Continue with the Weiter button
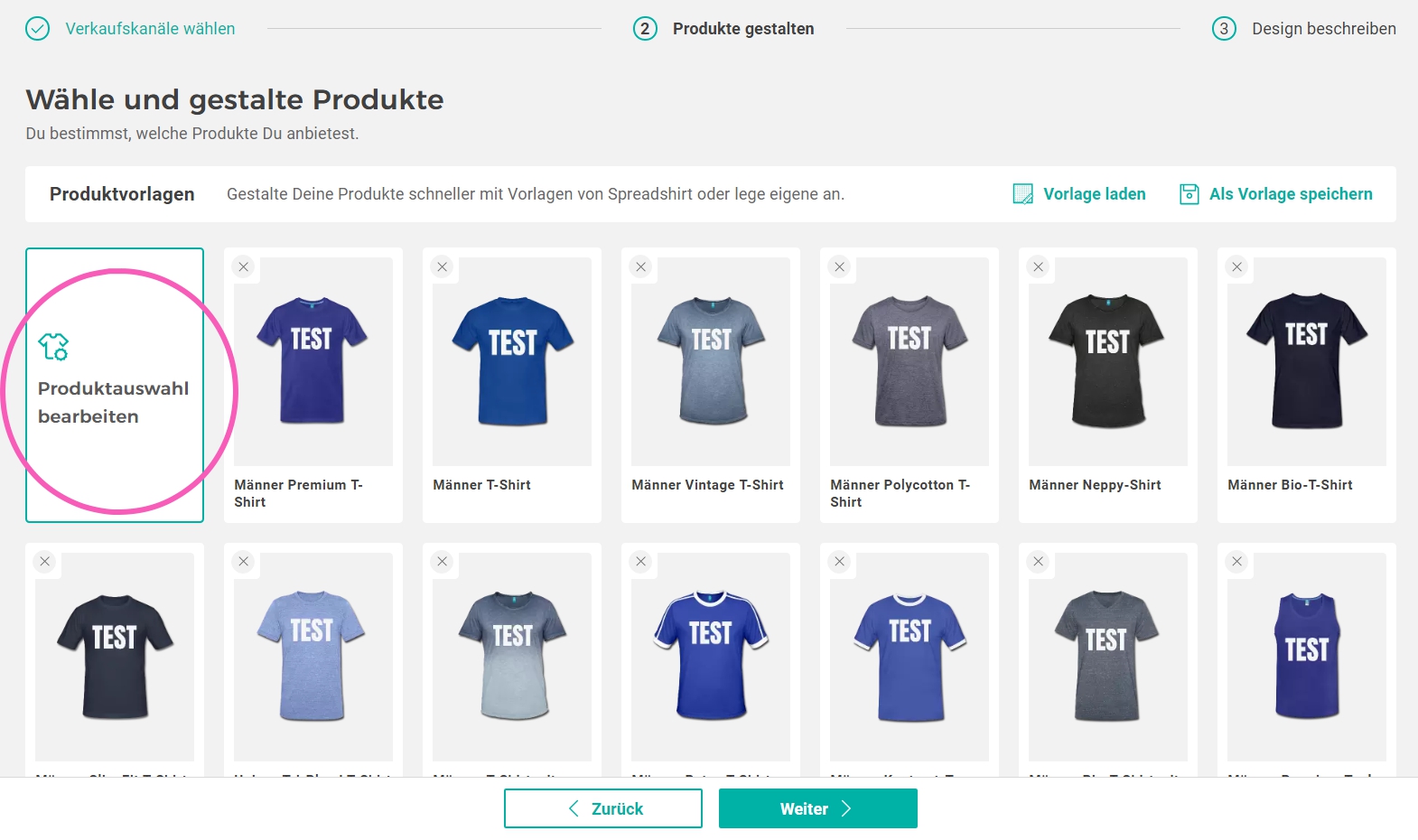Screen dimensions: 1418x840 click(817, 808)
